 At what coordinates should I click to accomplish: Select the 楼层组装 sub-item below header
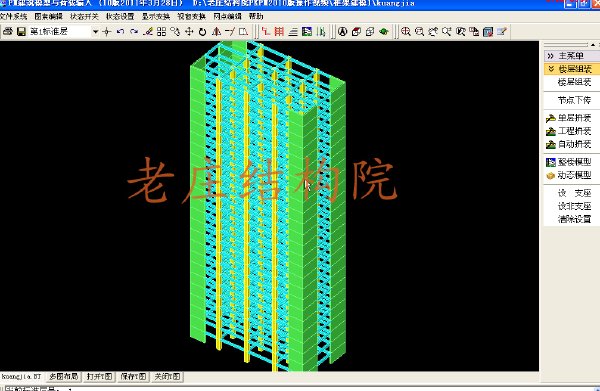[x=574, y=82]
